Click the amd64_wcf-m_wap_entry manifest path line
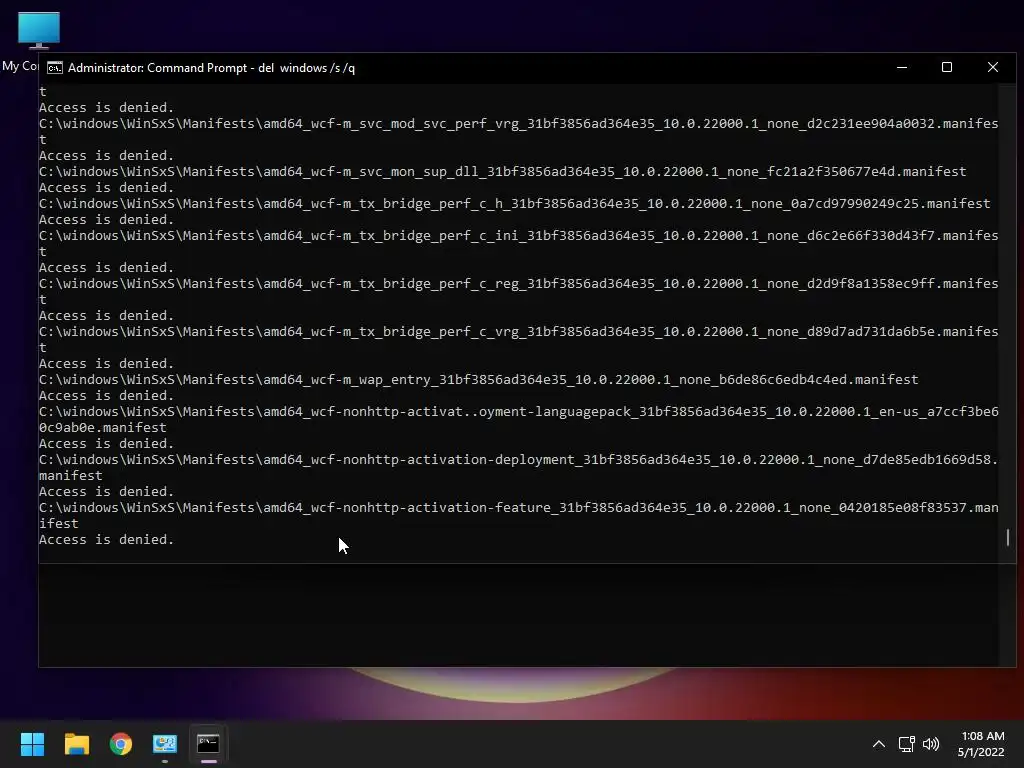This screenshot has width=1024, height=768. 479,379
